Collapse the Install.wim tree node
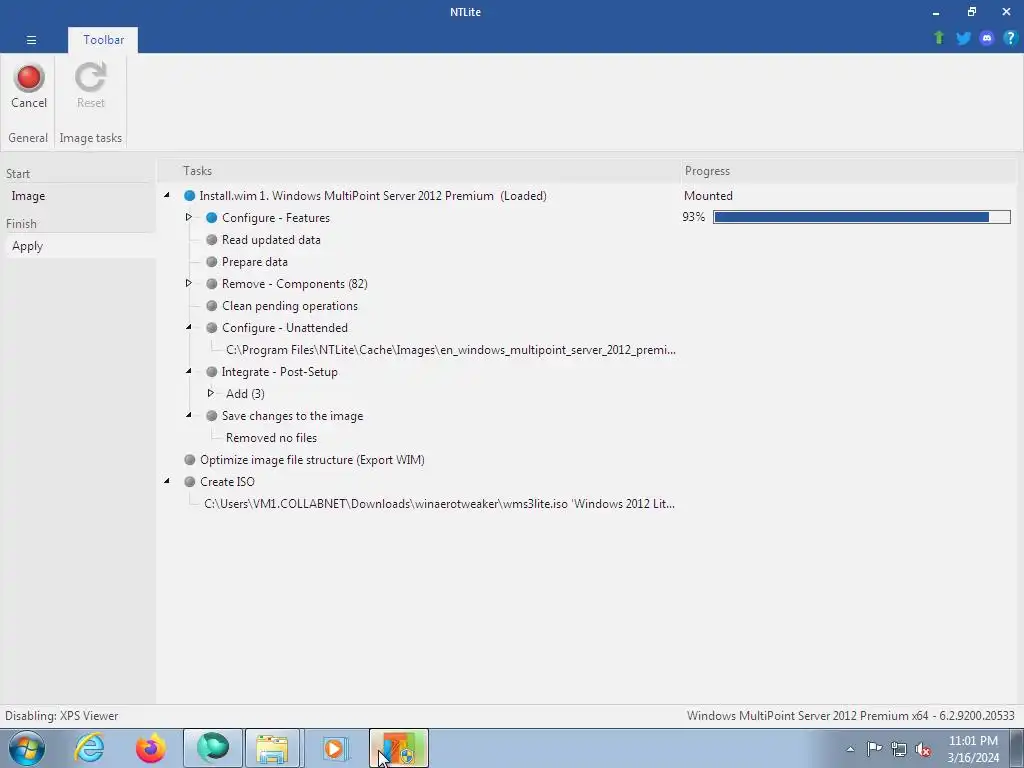Viewport: 1024px width, 768px height. pos(167,195)
